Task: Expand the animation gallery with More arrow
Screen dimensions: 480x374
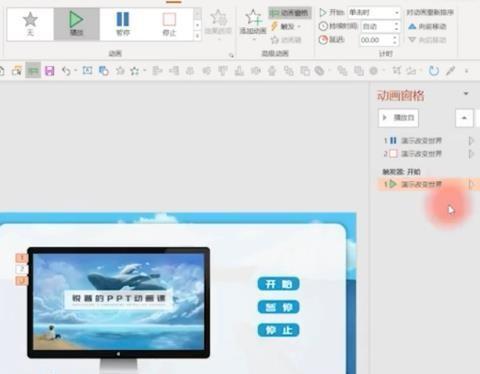Action: tap(197, 35)
